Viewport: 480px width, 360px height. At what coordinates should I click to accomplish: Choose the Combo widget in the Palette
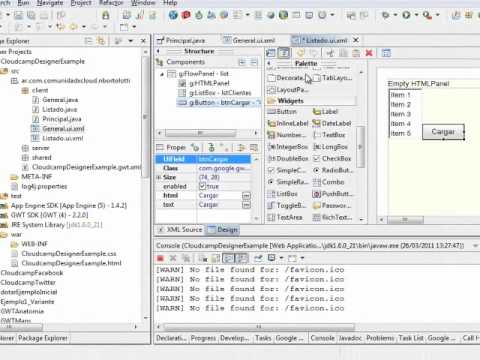[x=329, y=182]
